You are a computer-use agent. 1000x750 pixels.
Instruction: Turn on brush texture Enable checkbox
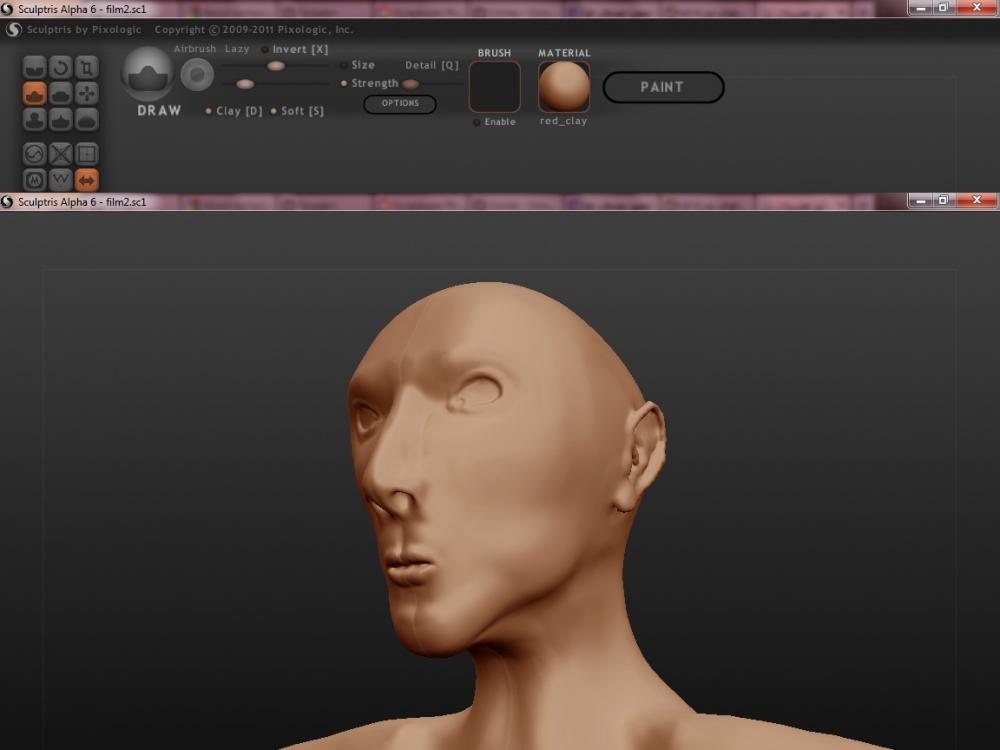click(x=477, y=122)
